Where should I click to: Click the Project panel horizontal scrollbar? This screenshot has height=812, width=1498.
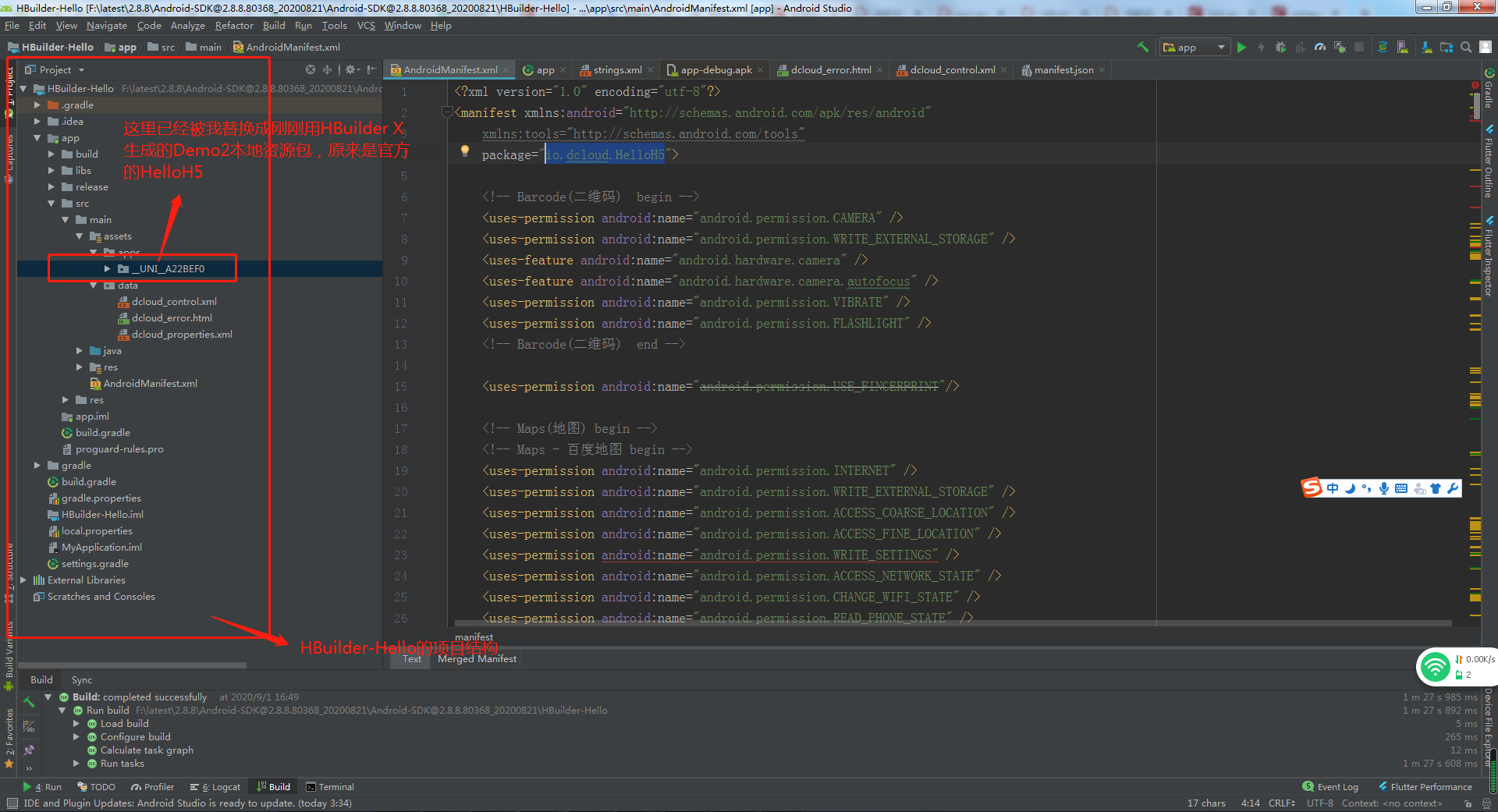point(132,665)
